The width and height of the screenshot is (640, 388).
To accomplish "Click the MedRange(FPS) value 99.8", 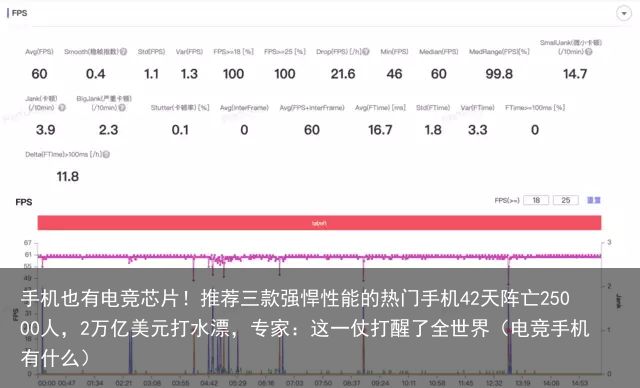I will pyautogui.click(x=499, y=74).
